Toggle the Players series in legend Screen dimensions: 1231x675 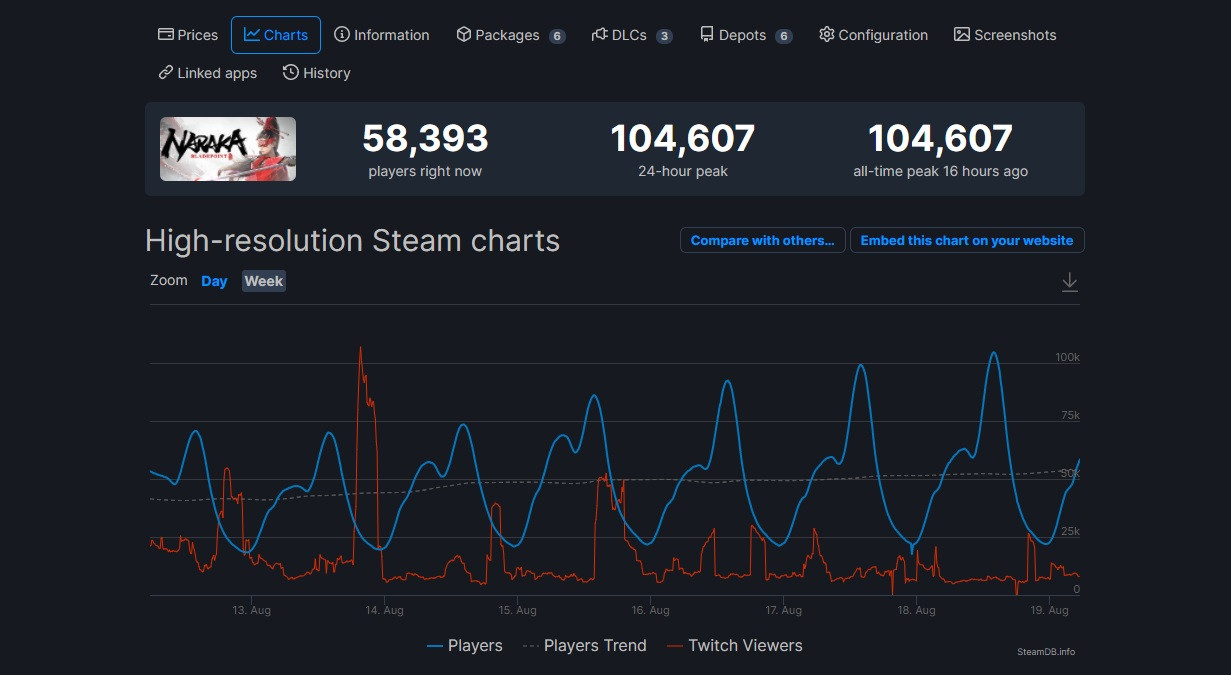[465, 646]
